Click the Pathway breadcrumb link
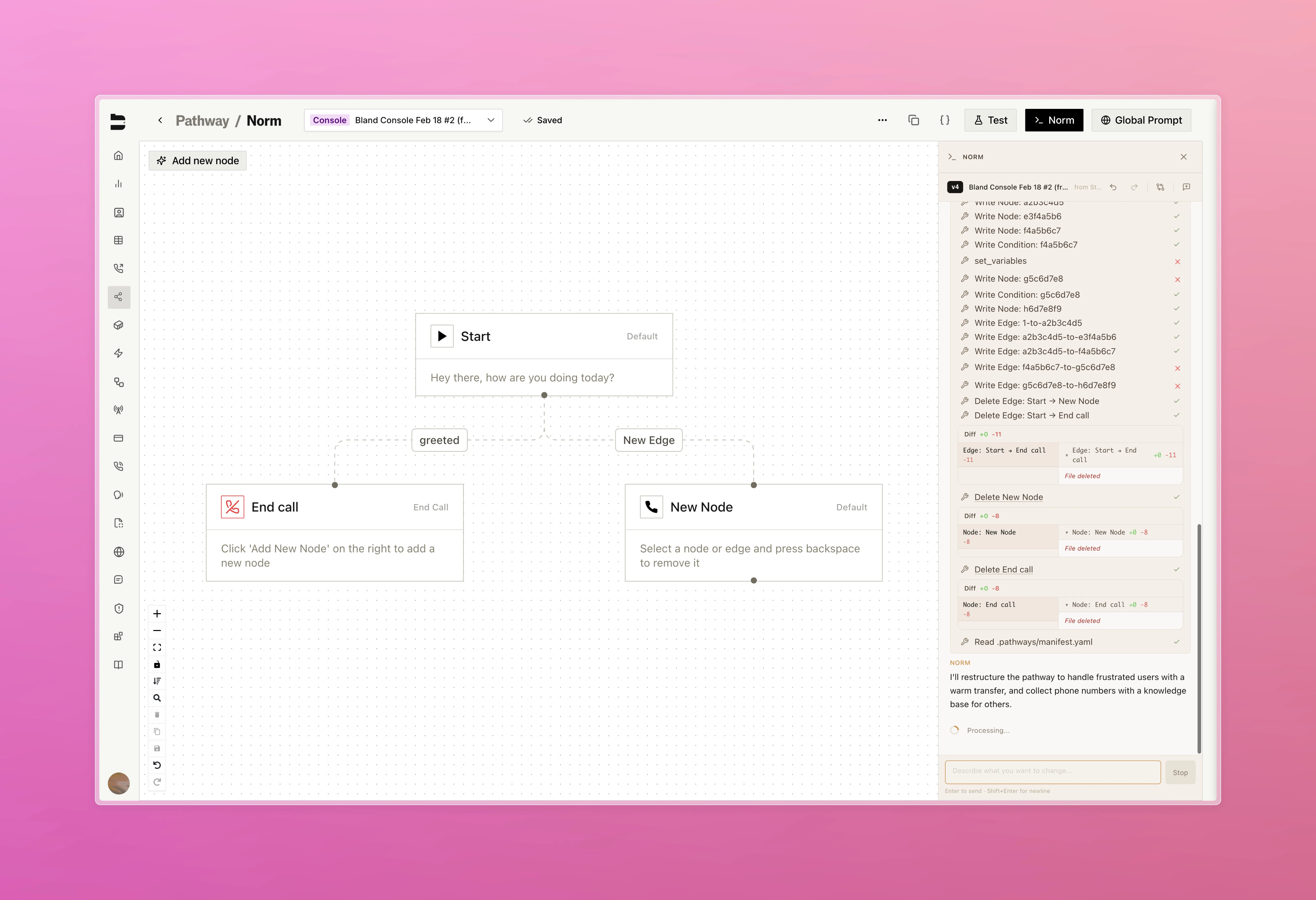The image size is (1316, 900). (x=202, y=121)
